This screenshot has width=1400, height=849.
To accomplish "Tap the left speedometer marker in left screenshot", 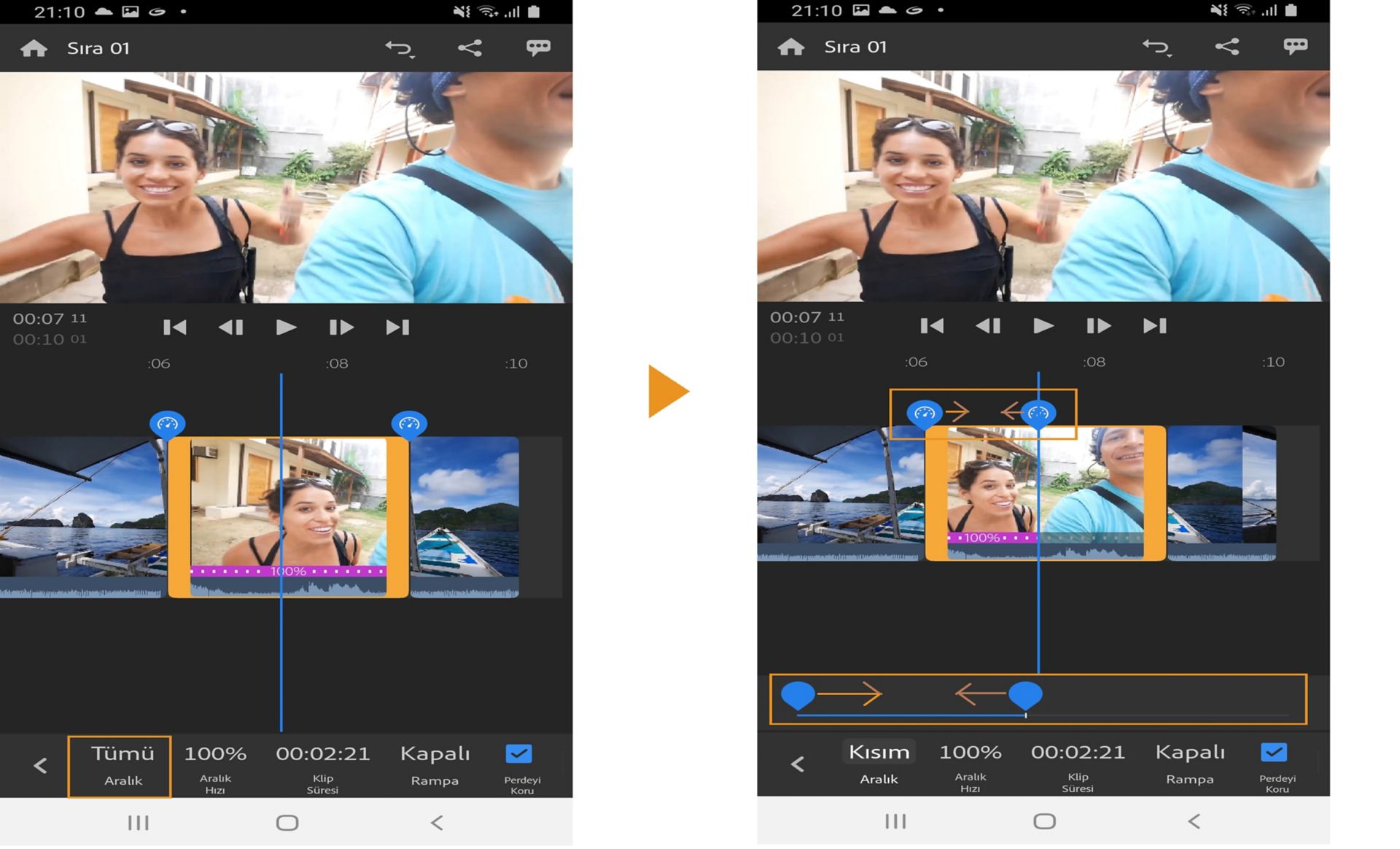I will point(168,424).
